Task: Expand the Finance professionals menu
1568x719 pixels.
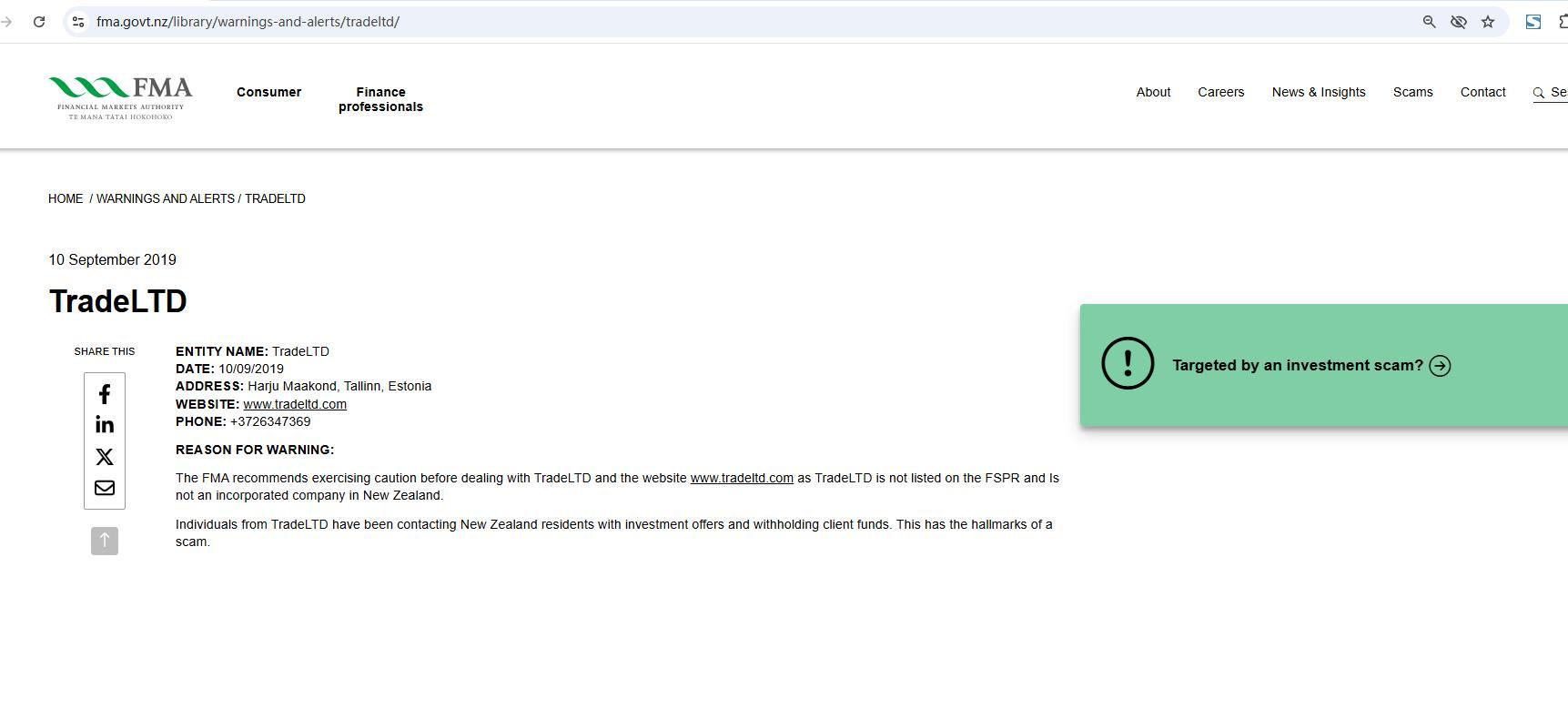Action: click(380, 99)
